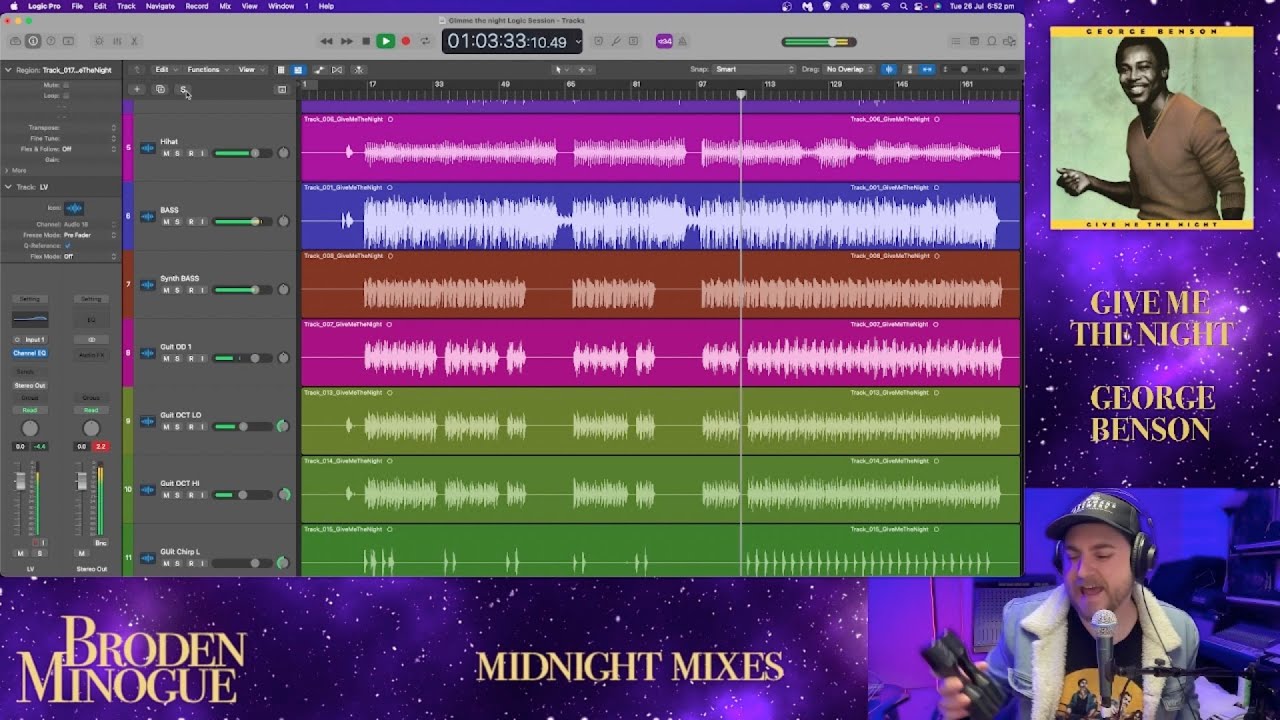Click the Stereo Out output button

(x=30, y=385)
